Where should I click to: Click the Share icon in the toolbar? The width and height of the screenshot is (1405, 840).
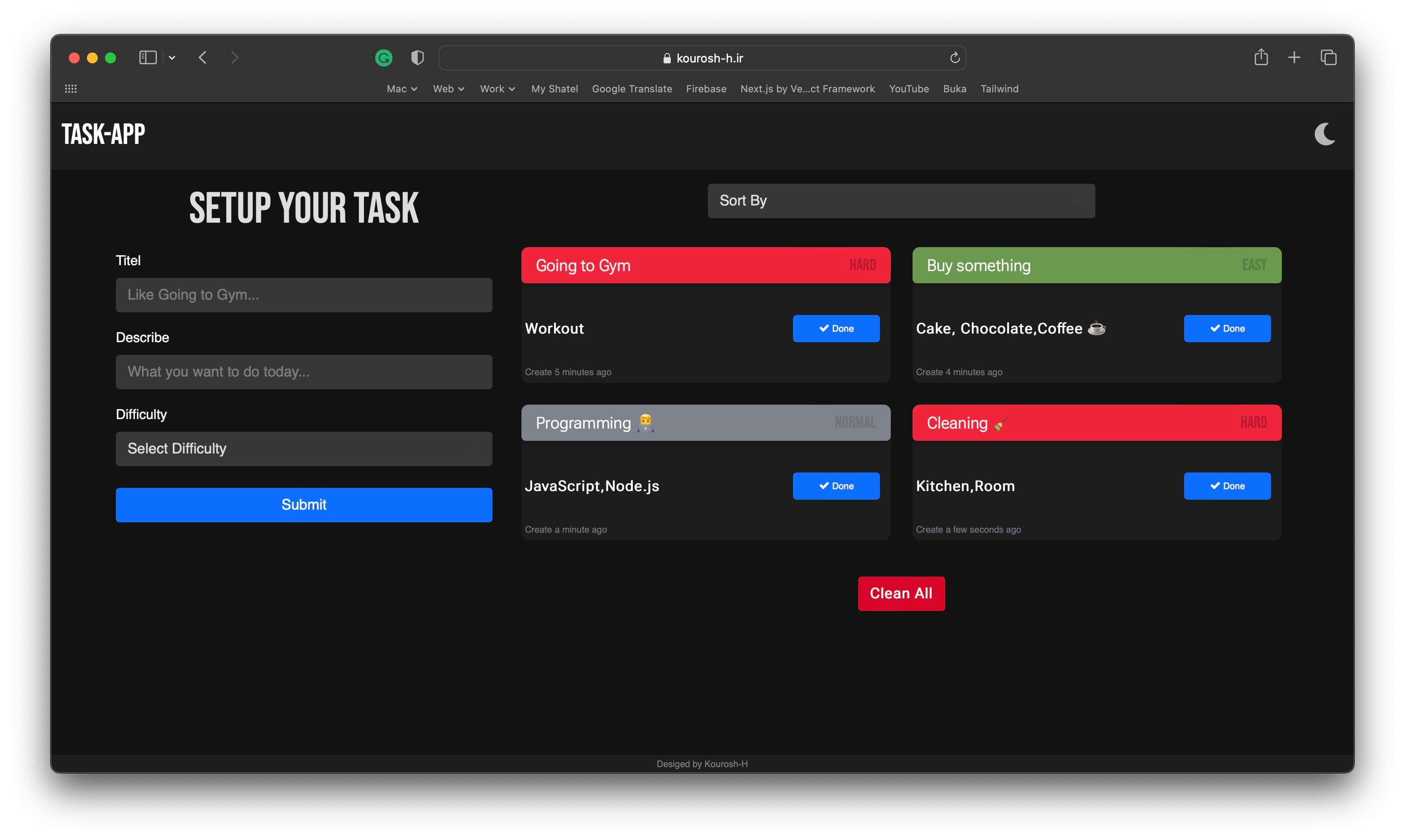click(1261, 58)
